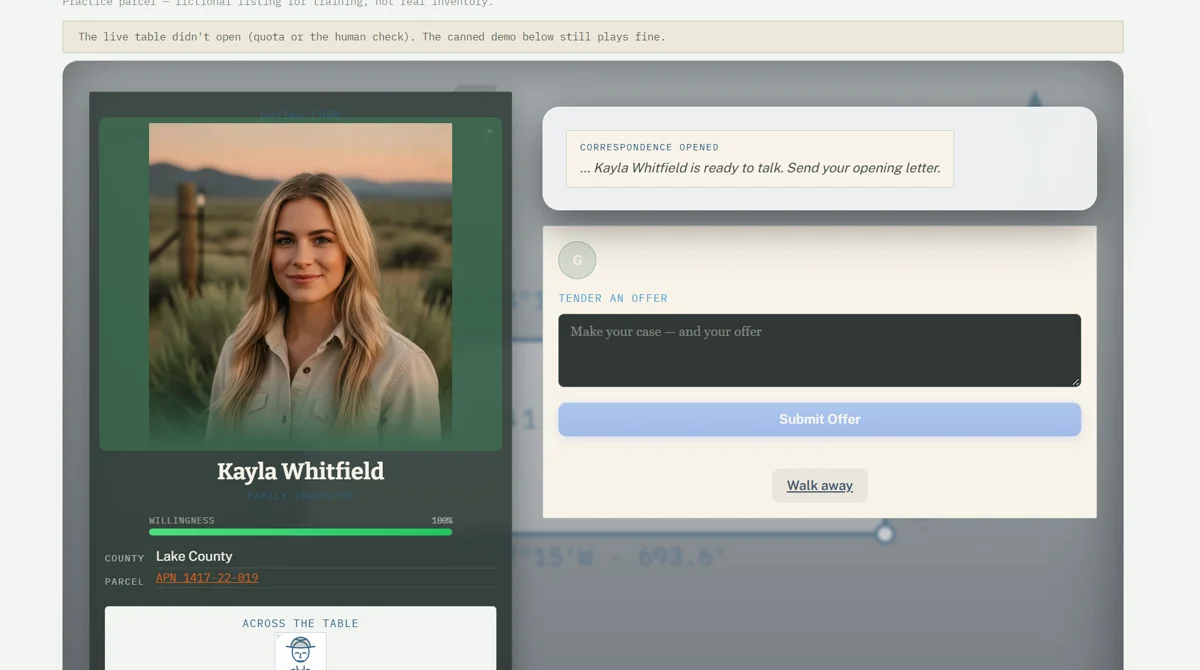Click the "live table didn't open" notice
1200x670 pixels.
tap(593, 37)
